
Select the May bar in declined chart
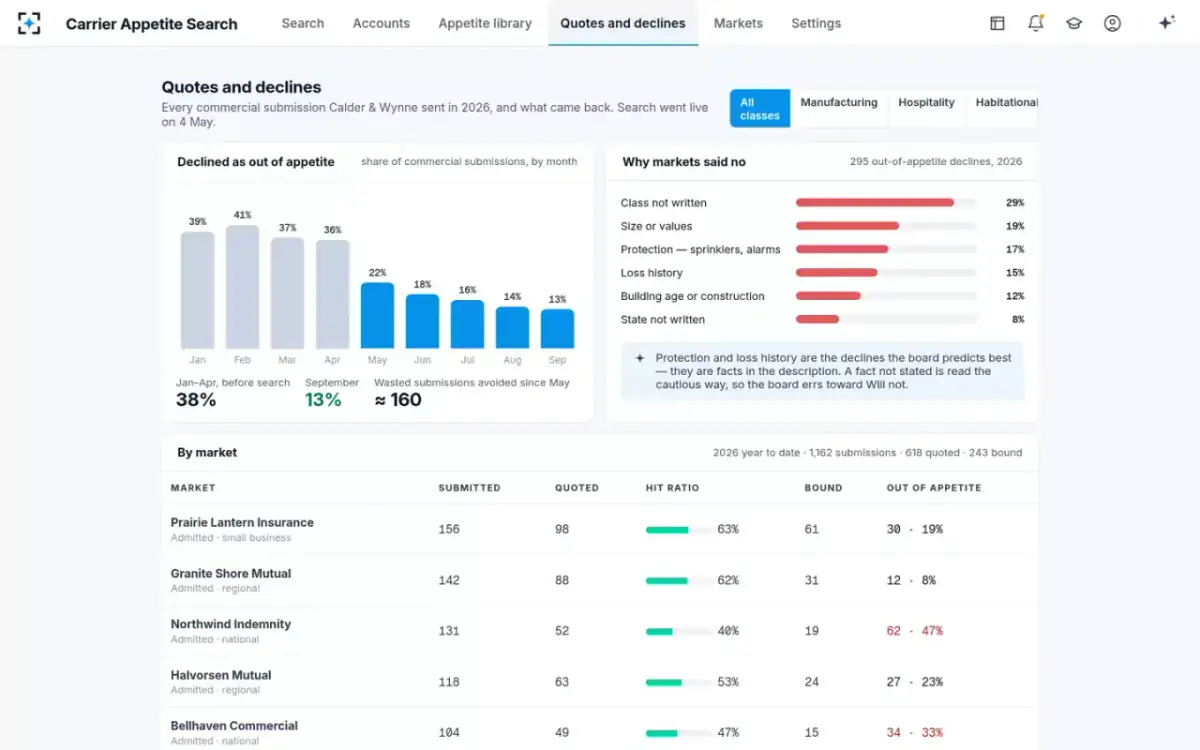[377, 315]
